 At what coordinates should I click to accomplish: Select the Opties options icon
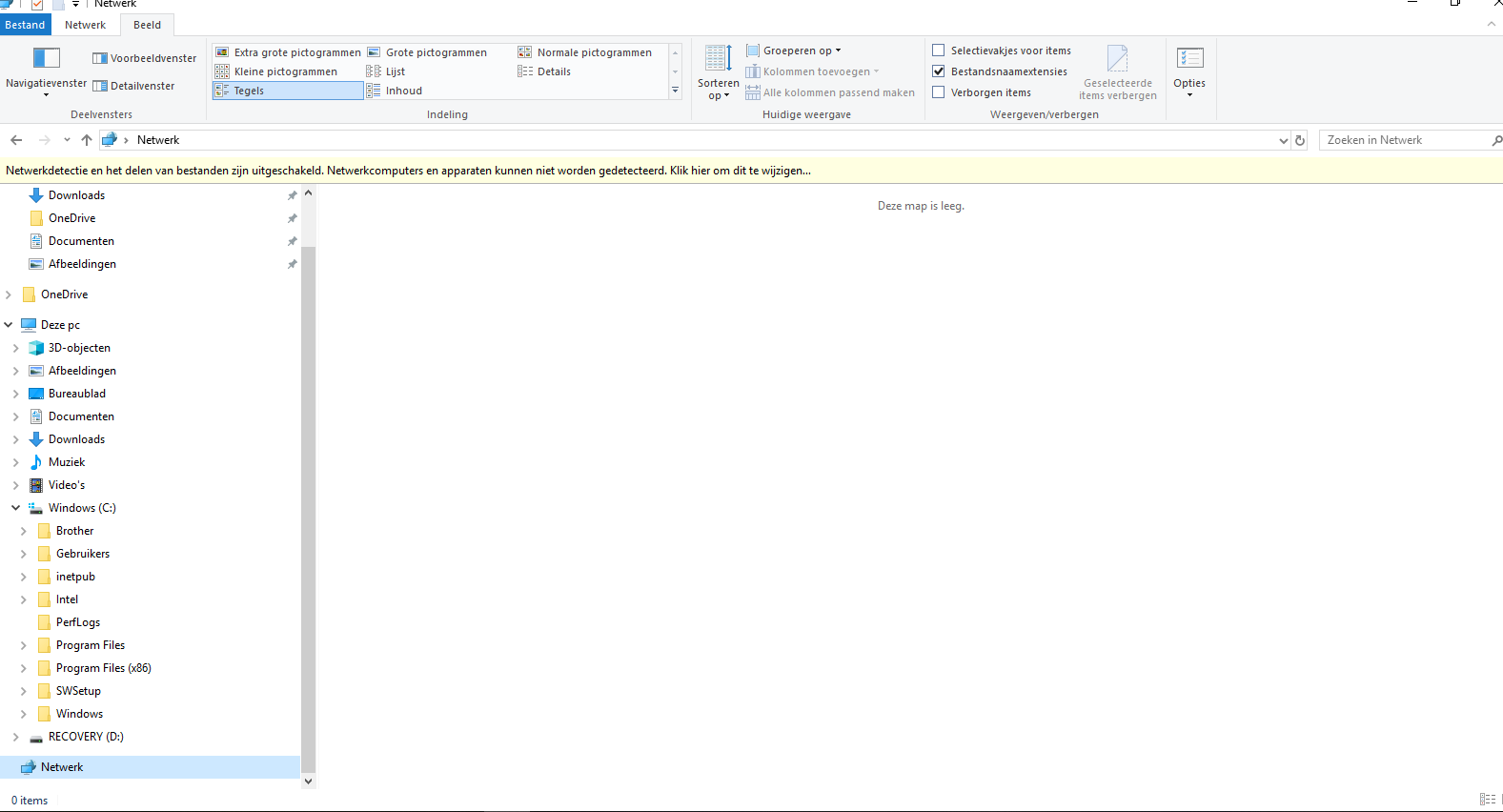coord(1189,59)
